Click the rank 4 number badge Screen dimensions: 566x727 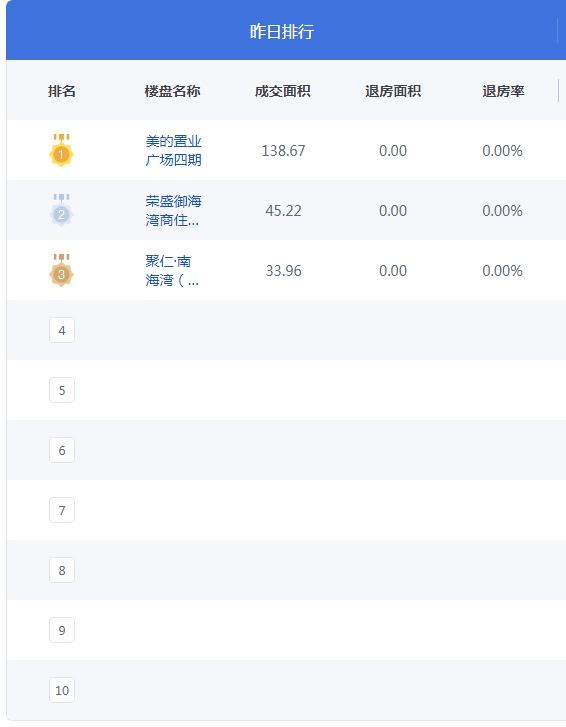[x=62, y=330]
